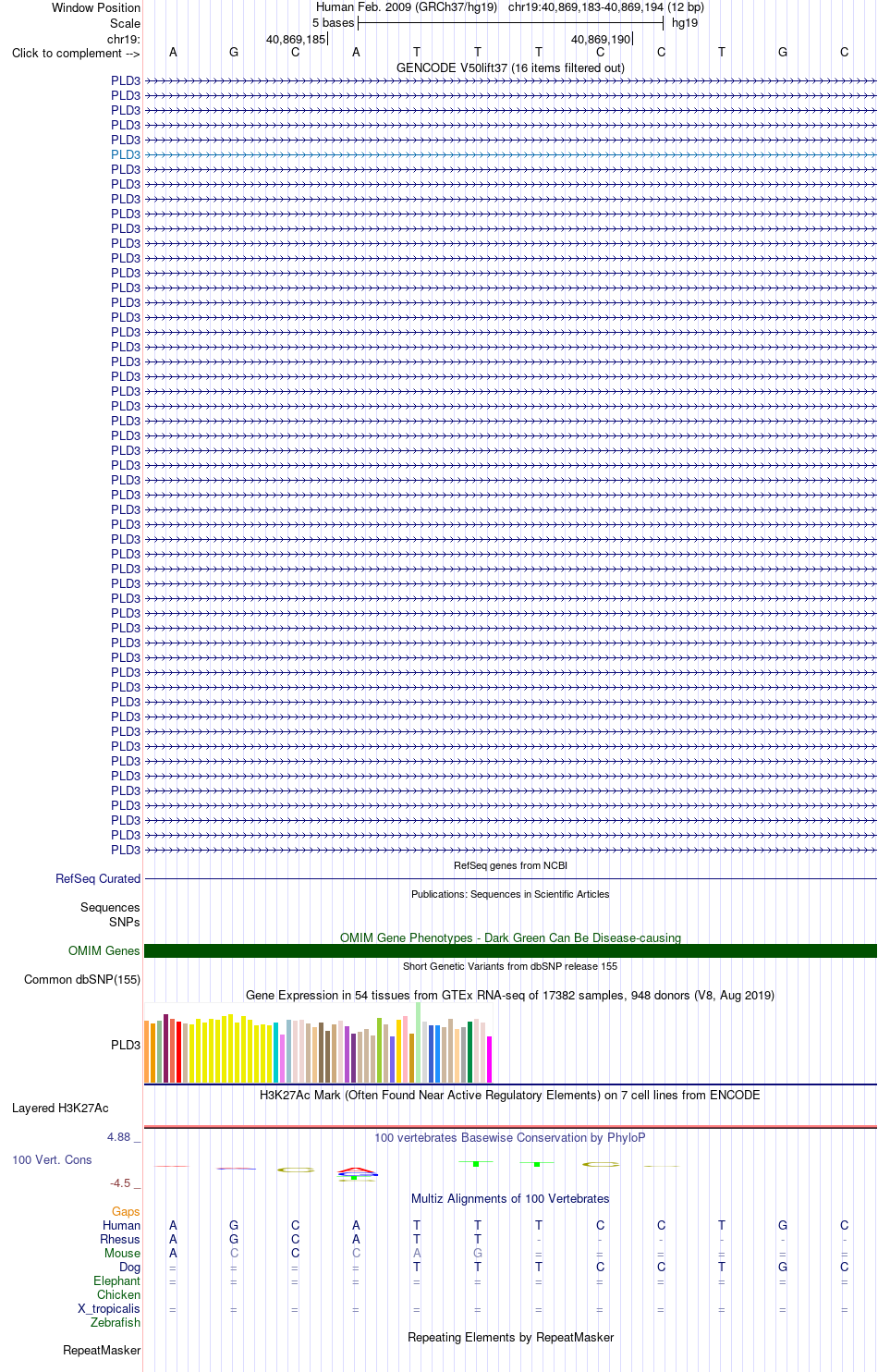Click the G base in Mouse row
Viewport: 878px width, 1372px height.
click(x=478, y=1254)
